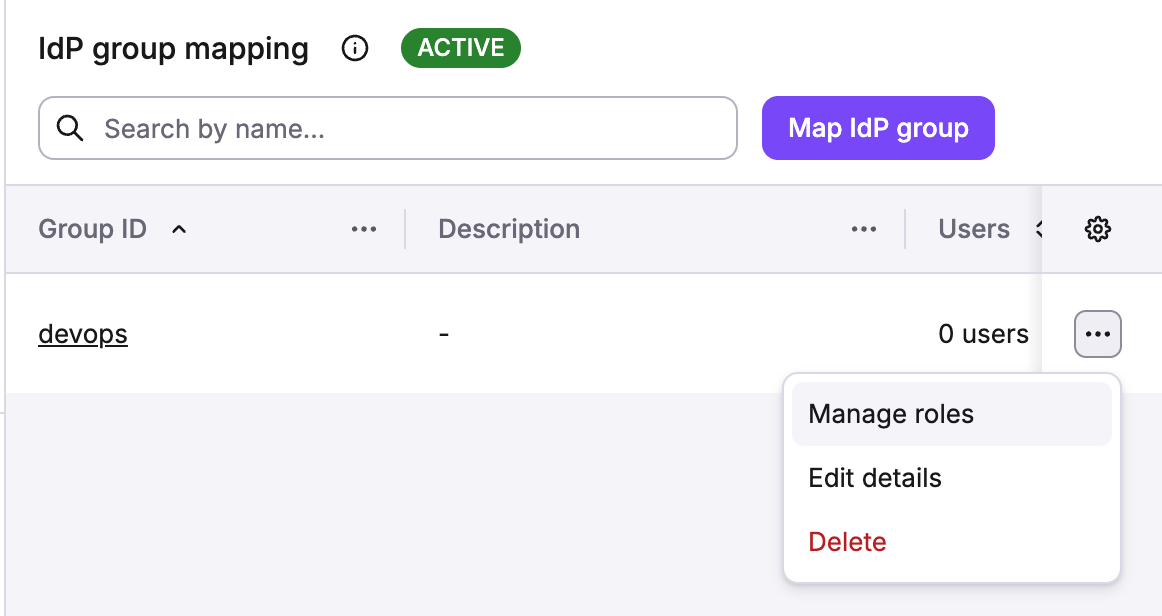Viewport: 1162px width, 616px height.
Task: Click the Users column header label
Action: [973, 229]
